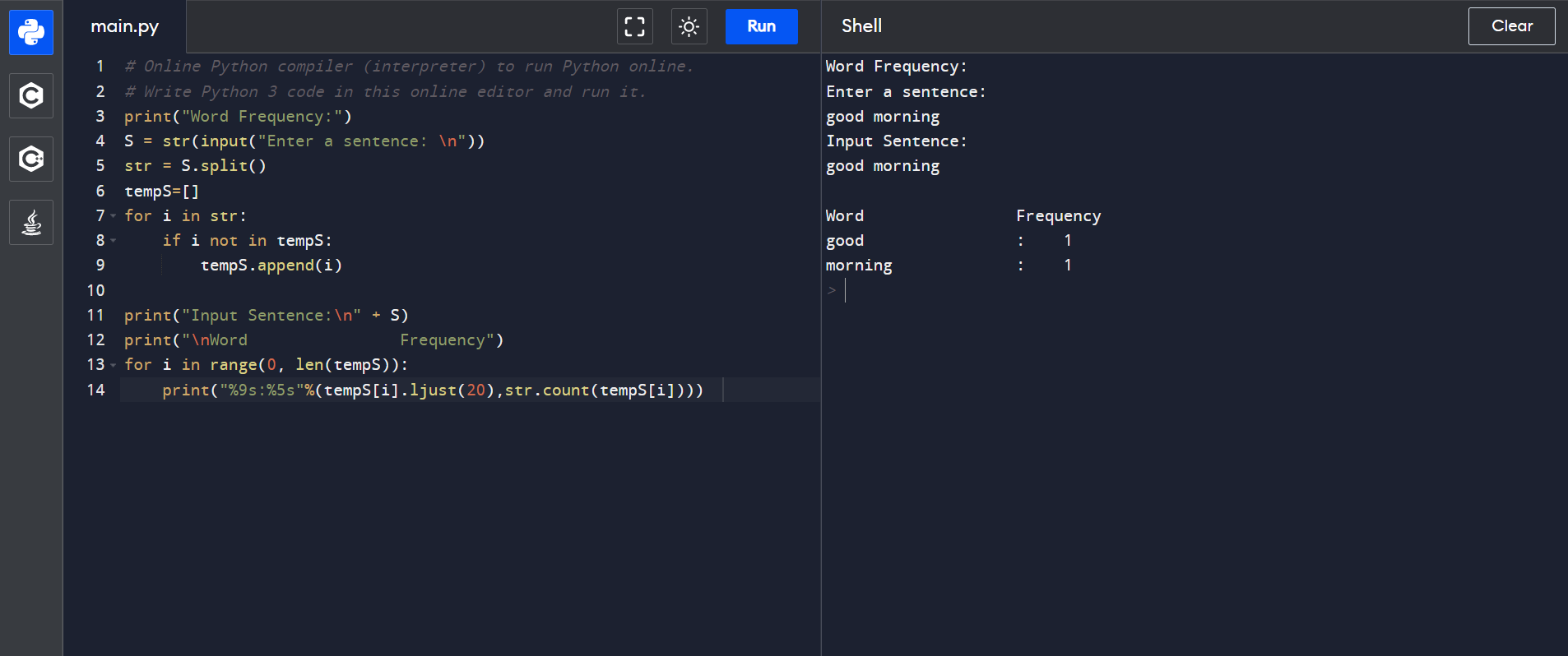Click the S.split() call on line 5

pyautogui.click(x=223, y=166)
